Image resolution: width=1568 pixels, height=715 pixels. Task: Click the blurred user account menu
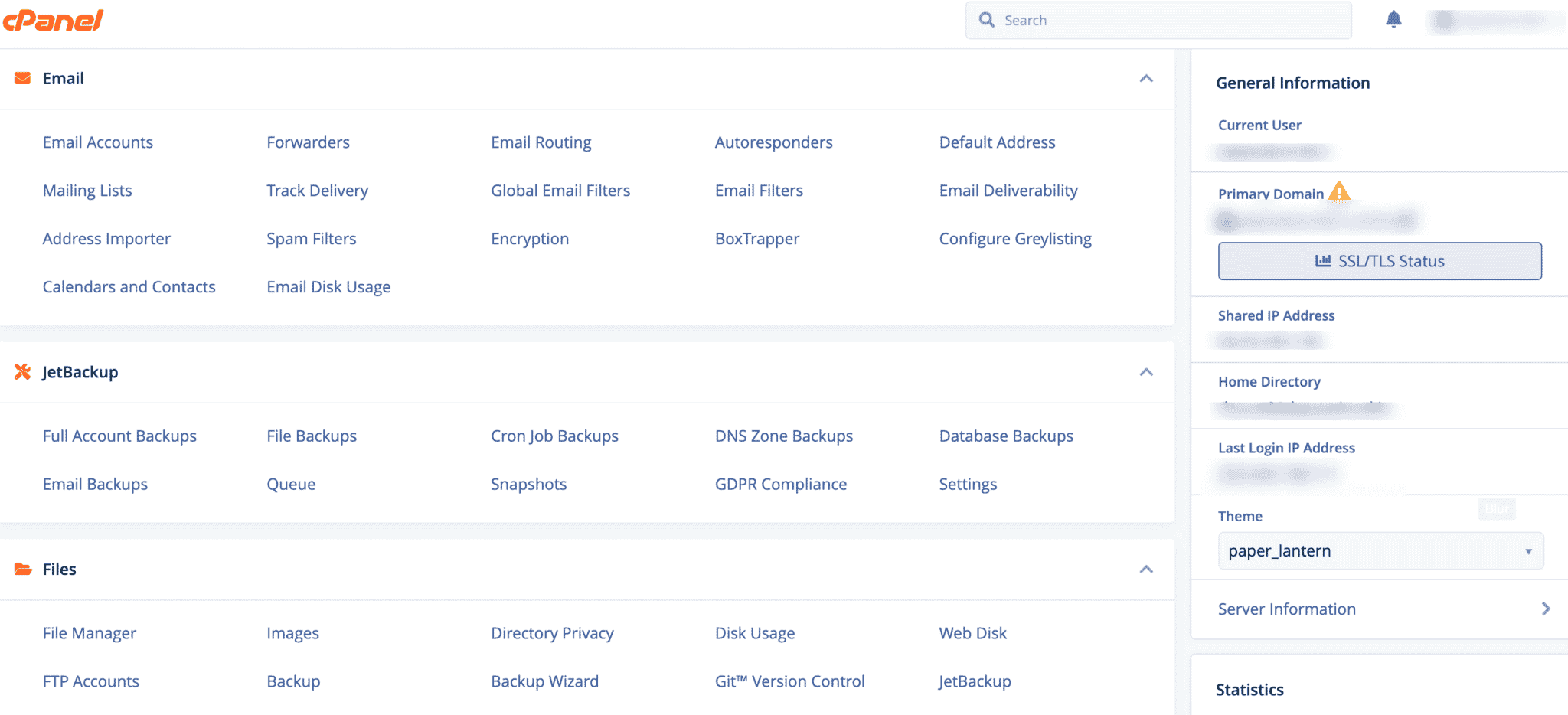click(1493, 20)
